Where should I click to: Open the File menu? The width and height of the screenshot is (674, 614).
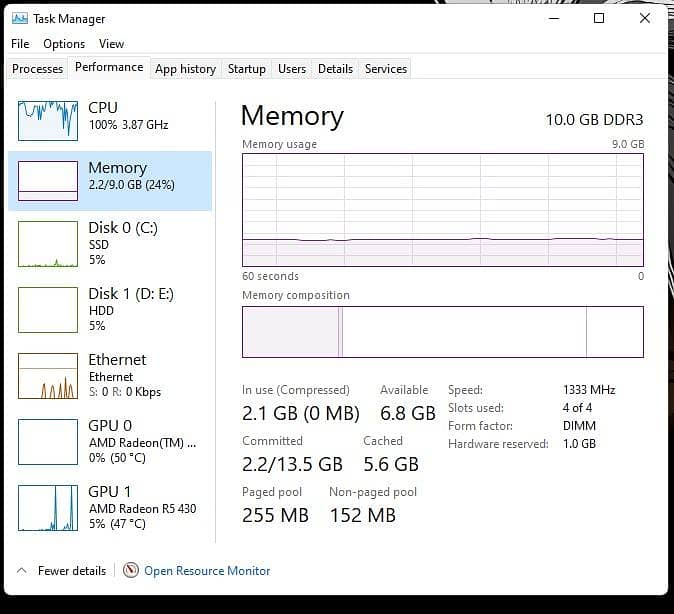20,44
